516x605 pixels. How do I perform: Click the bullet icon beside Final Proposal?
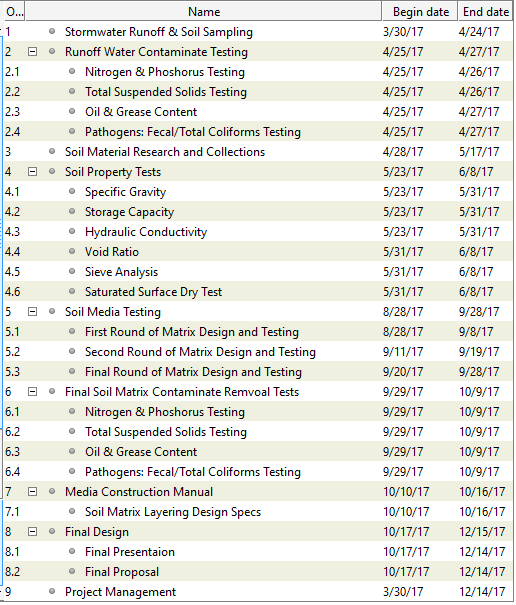click(x=72, y=571)
